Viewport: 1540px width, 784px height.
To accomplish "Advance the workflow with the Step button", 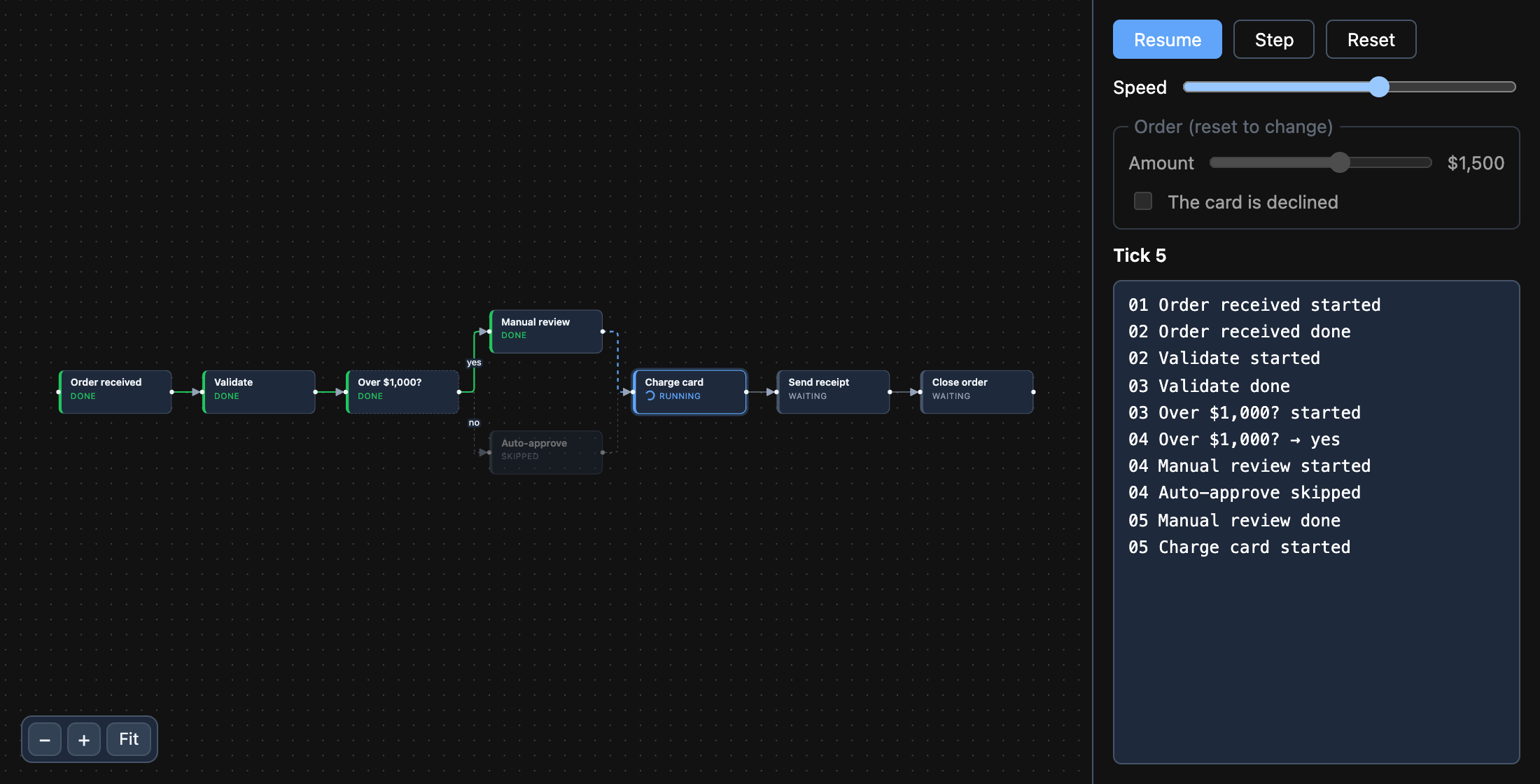I will point(1274,40).
